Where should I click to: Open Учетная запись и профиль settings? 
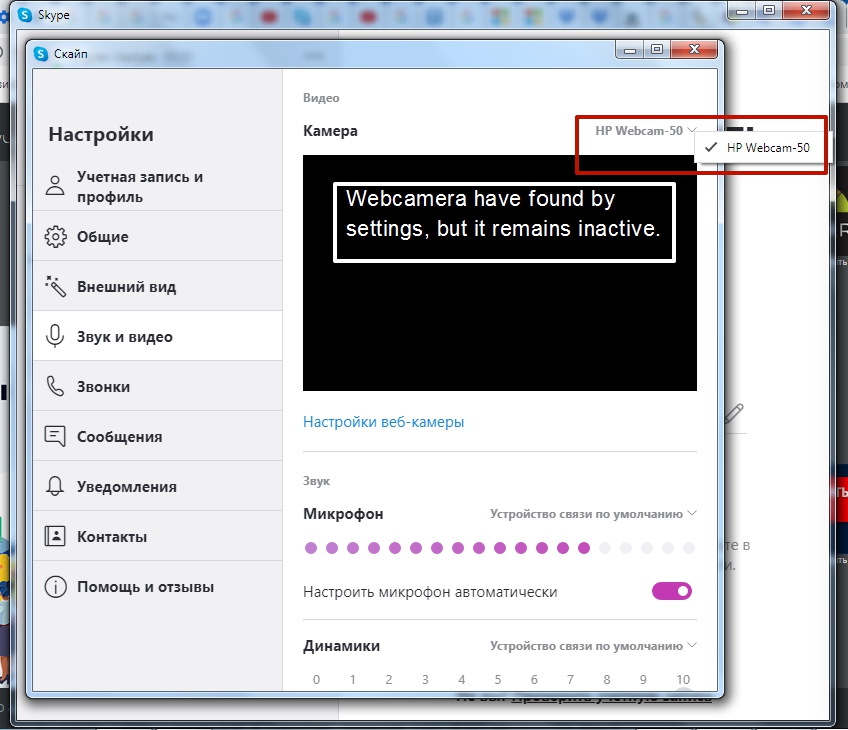[157, 187]
